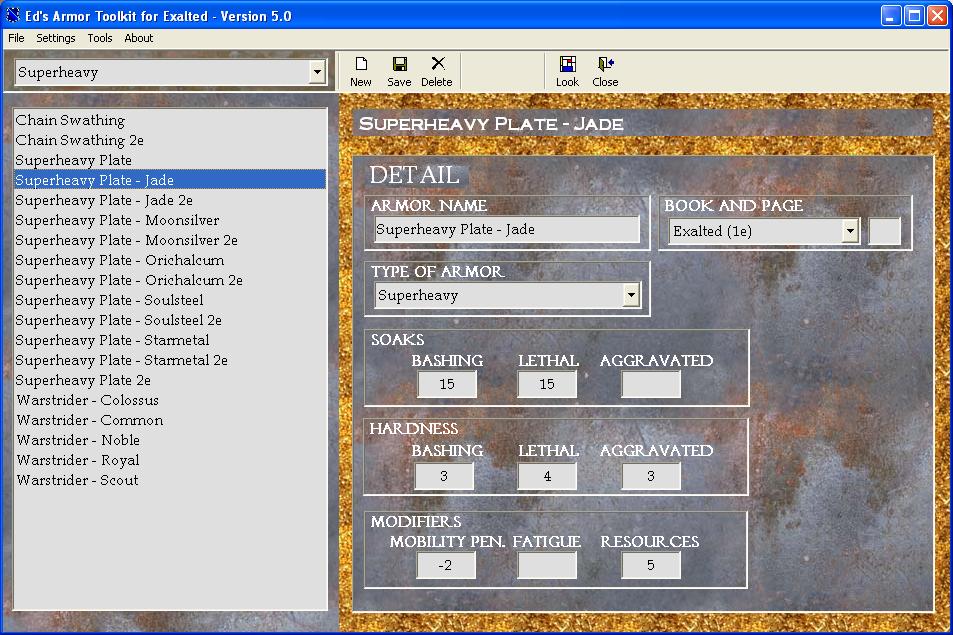Select Superheavy Plate - Starmetal 2e
Viewport: 953px width, 635px height.
click(170, 360)
